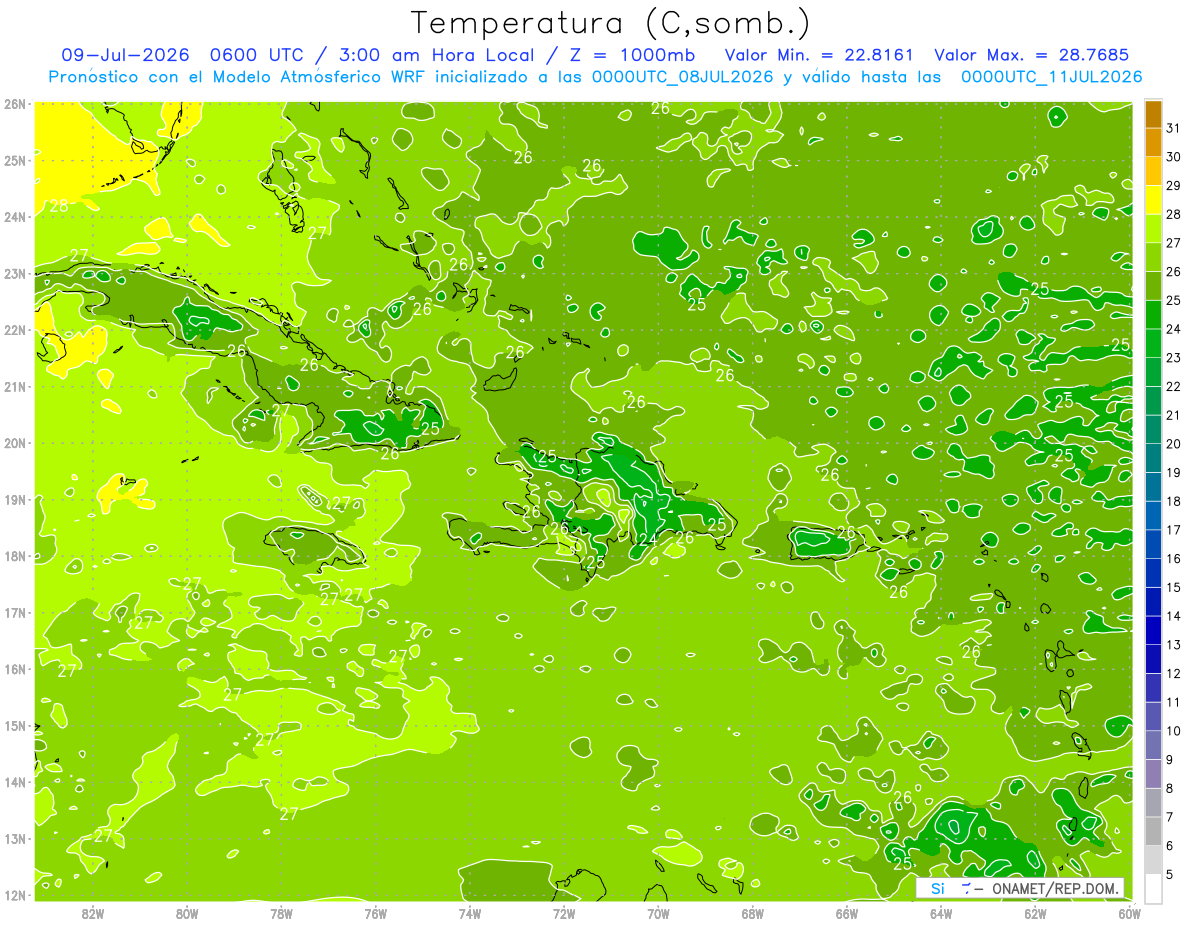Click the "60W" longitude axis label
1200x927 pixels.
pos(1129,913)
